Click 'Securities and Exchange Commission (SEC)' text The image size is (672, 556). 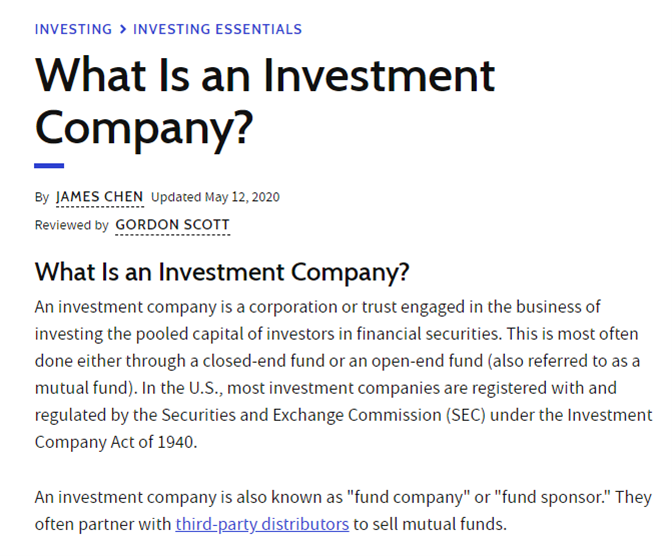[323, 415]
